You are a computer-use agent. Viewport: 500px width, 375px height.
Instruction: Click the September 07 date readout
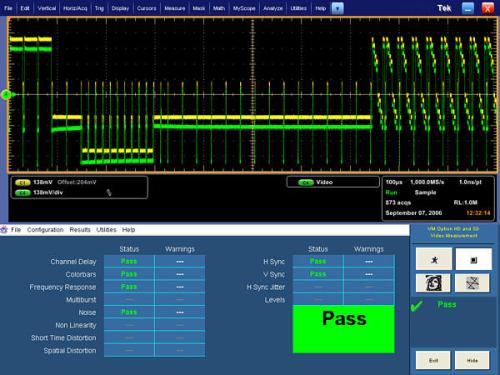(x=414, y=213)
